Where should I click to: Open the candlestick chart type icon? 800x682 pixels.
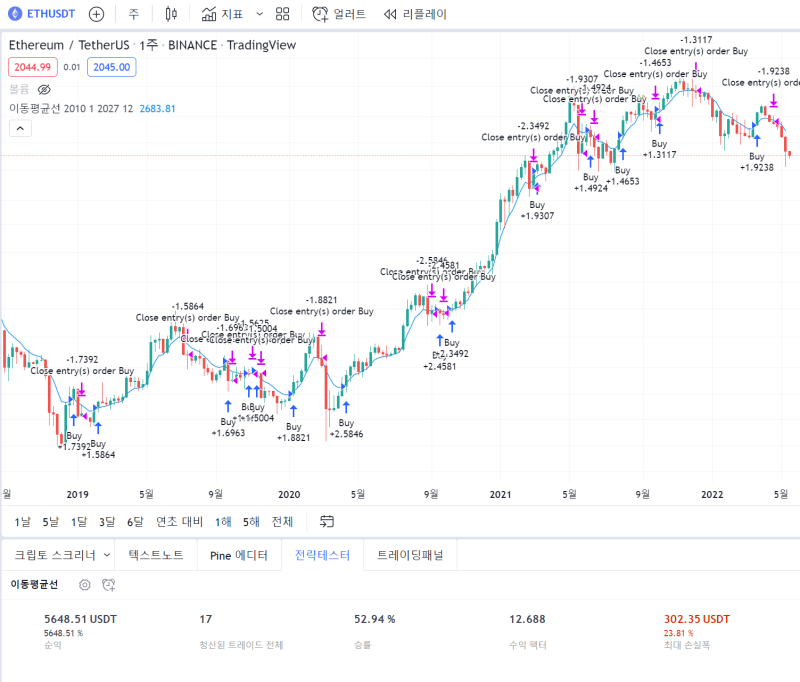171,14
